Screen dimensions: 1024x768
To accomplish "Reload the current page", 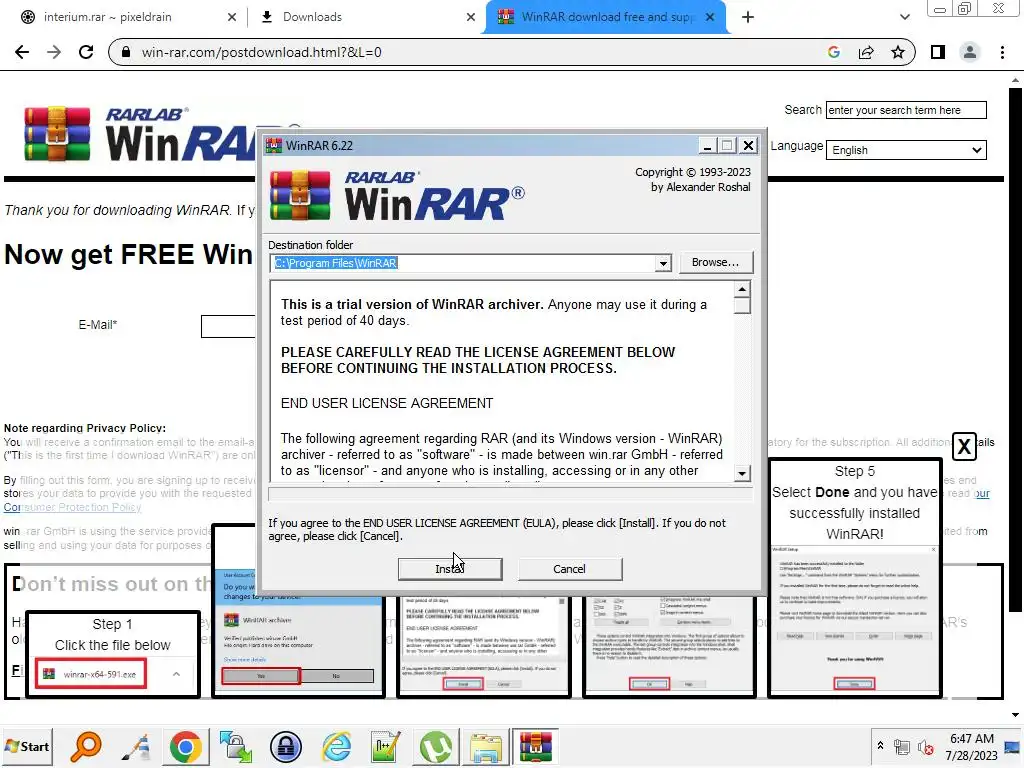I will click(x=86, y=52).
